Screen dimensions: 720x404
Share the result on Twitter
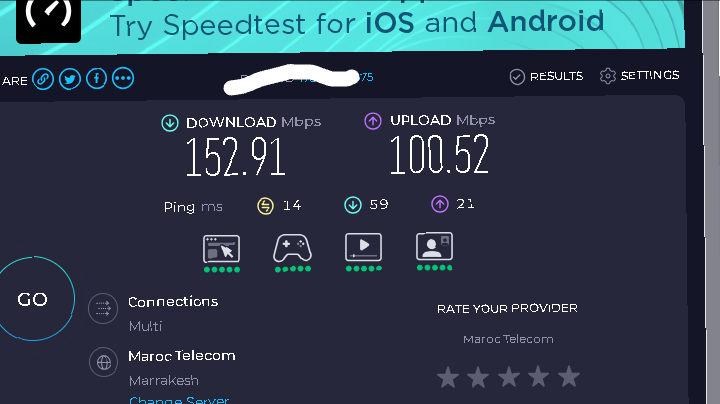tap(70, 79)
